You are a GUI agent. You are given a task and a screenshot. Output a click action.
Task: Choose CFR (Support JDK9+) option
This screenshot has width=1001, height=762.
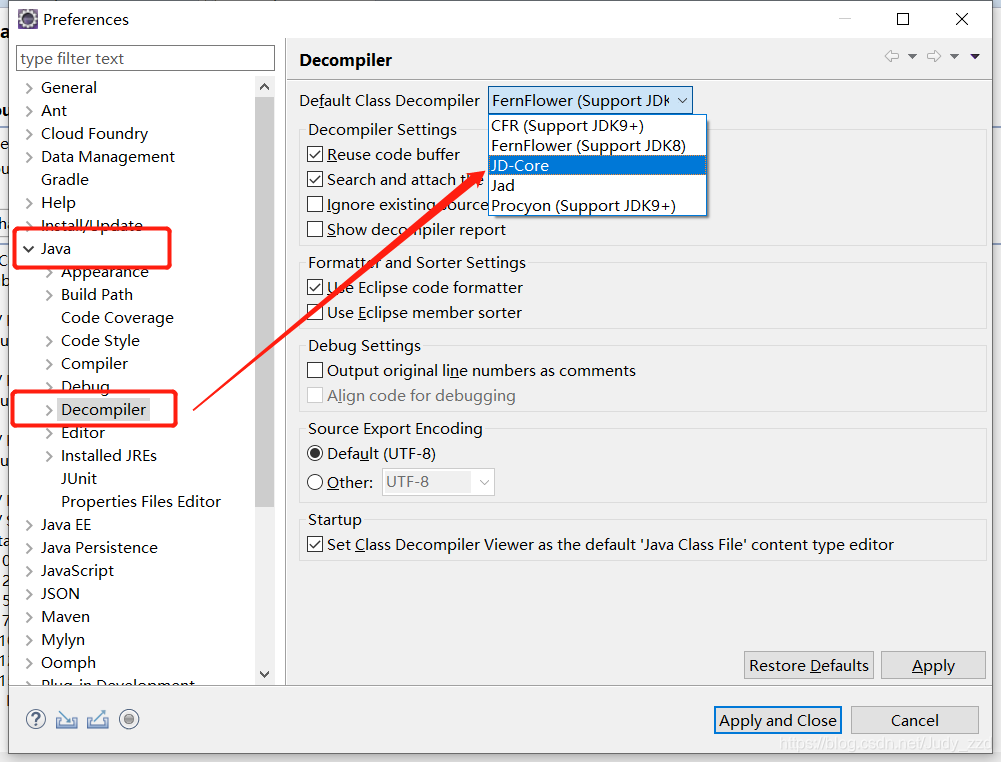tap(598, 126)
